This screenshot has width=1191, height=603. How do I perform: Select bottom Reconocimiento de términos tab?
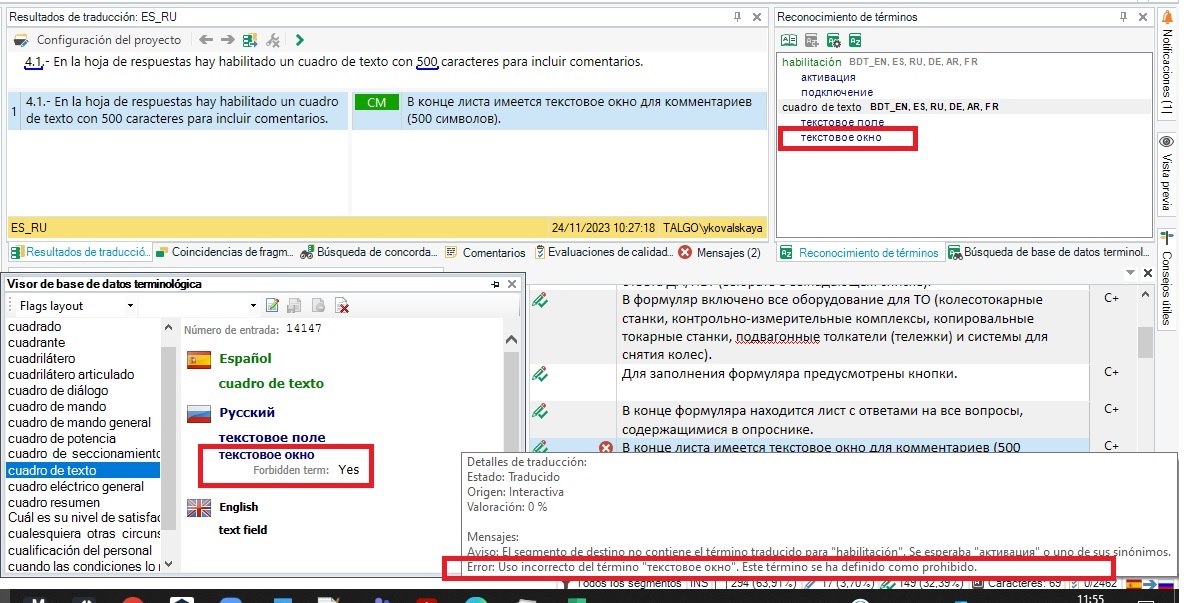point(860,252)
